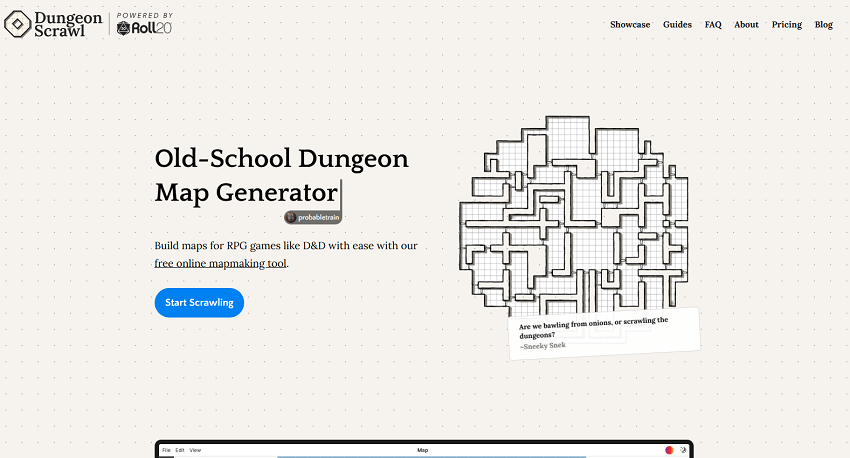Open the Showcase page
The width and height of the screenshot is (850, 458).
(630, 24)
